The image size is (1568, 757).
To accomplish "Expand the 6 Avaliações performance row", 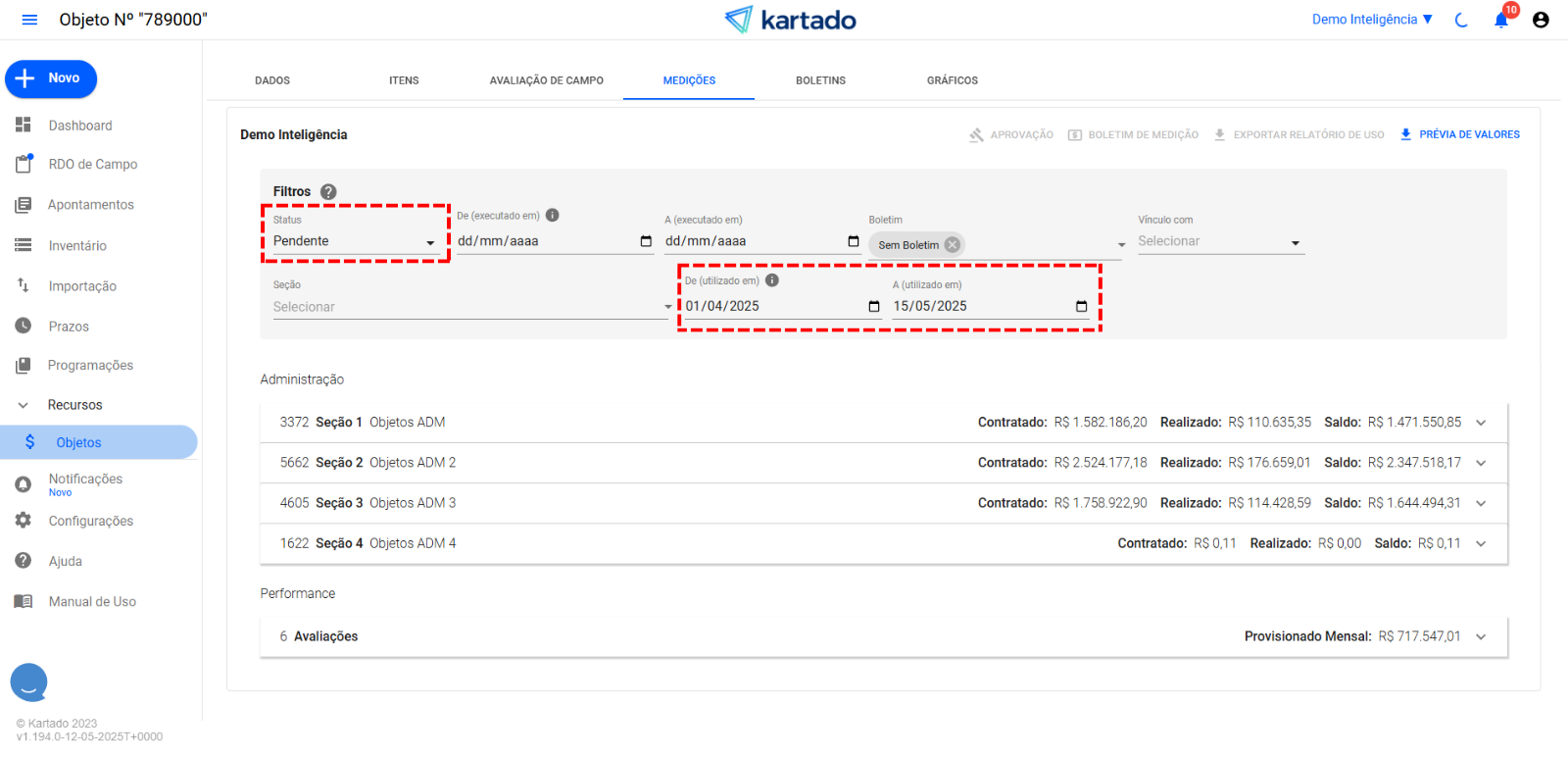I will (1481, 637).
